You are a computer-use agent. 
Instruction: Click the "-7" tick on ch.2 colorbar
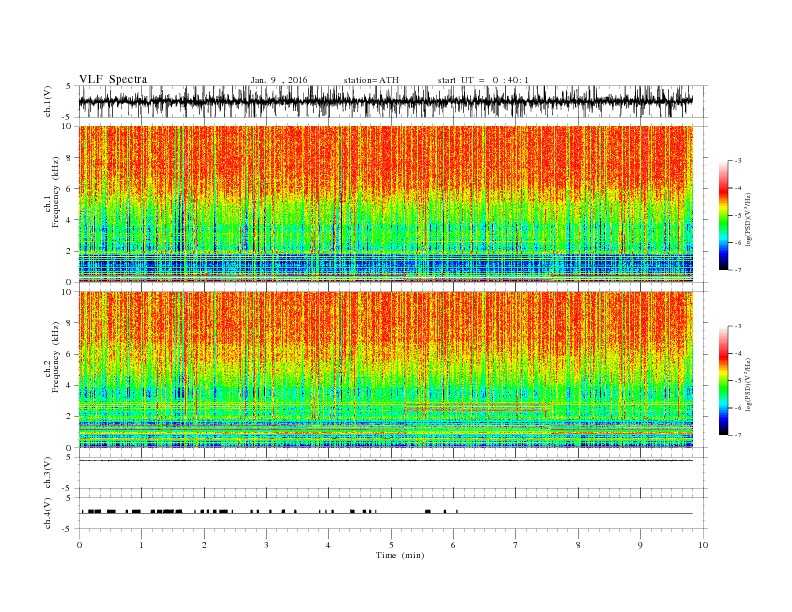pos(738,435)
